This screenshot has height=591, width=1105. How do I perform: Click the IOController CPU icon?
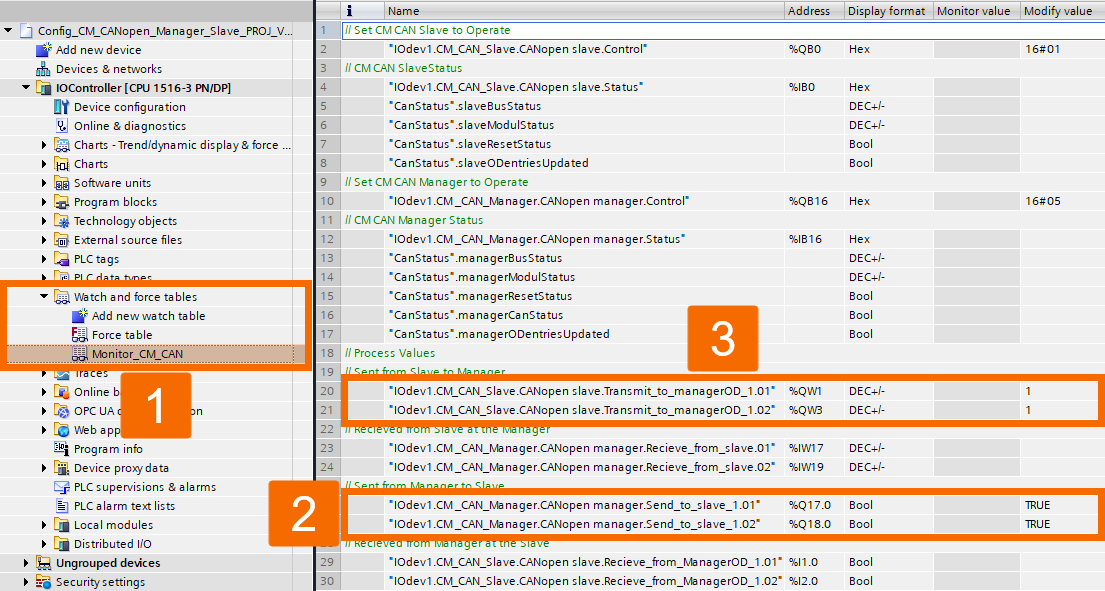(44, 87)
